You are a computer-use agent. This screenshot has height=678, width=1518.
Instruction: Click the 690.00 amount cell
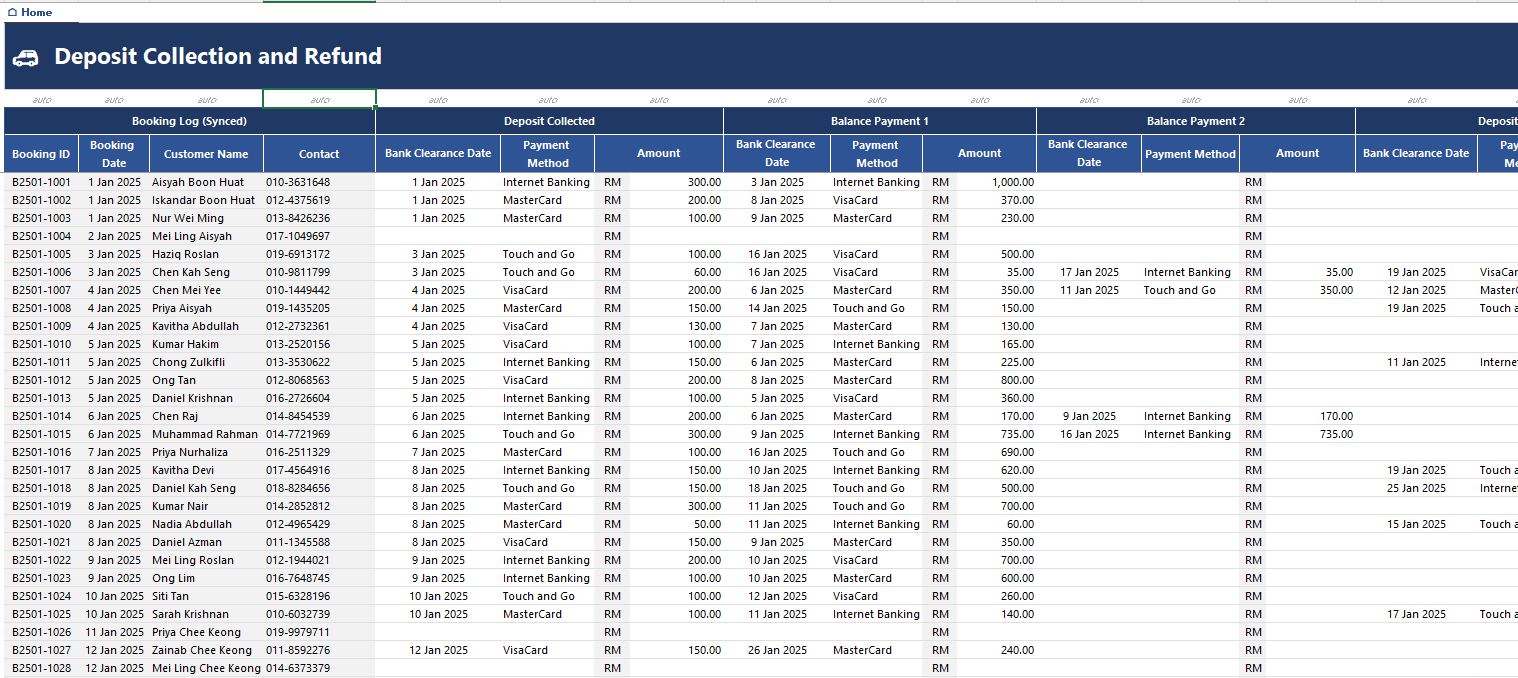(x=1018, y=452)
